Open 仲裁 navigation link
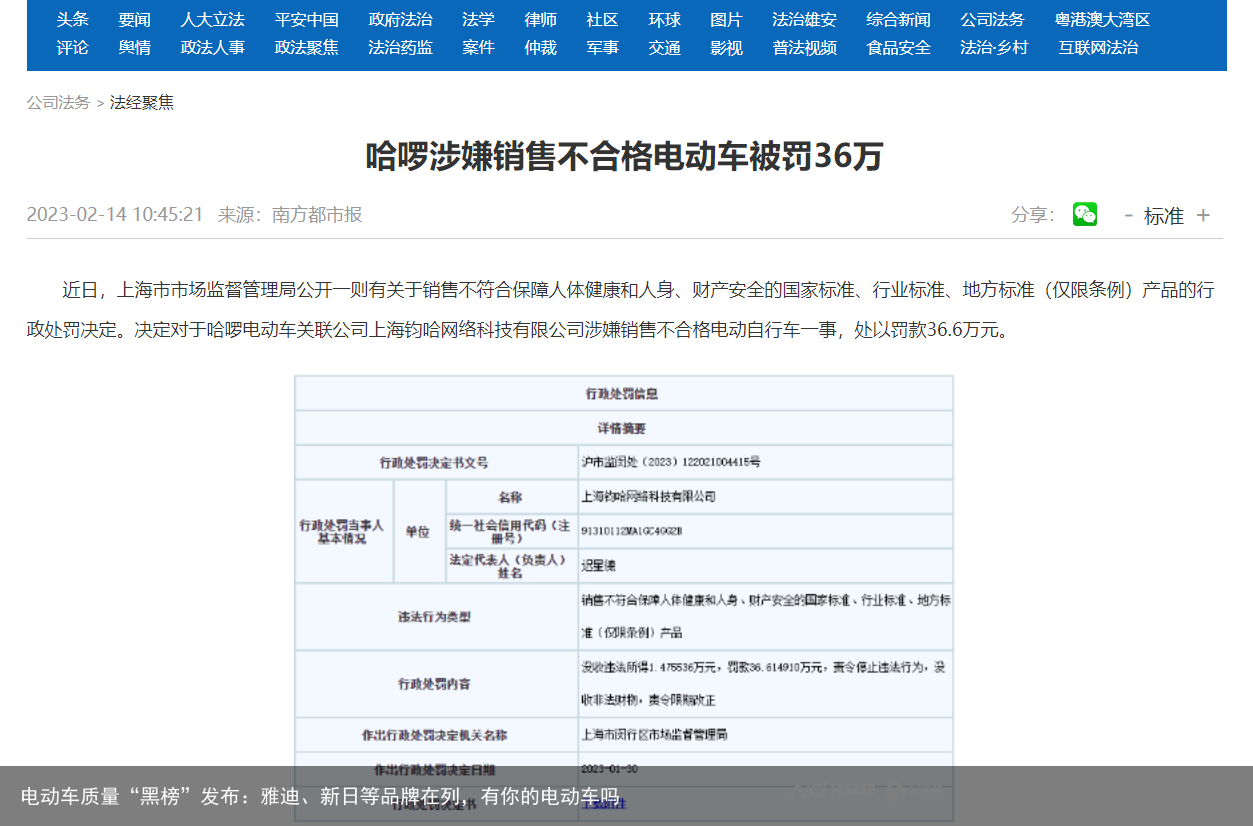 pyautogui.click(x=540, y=47)
